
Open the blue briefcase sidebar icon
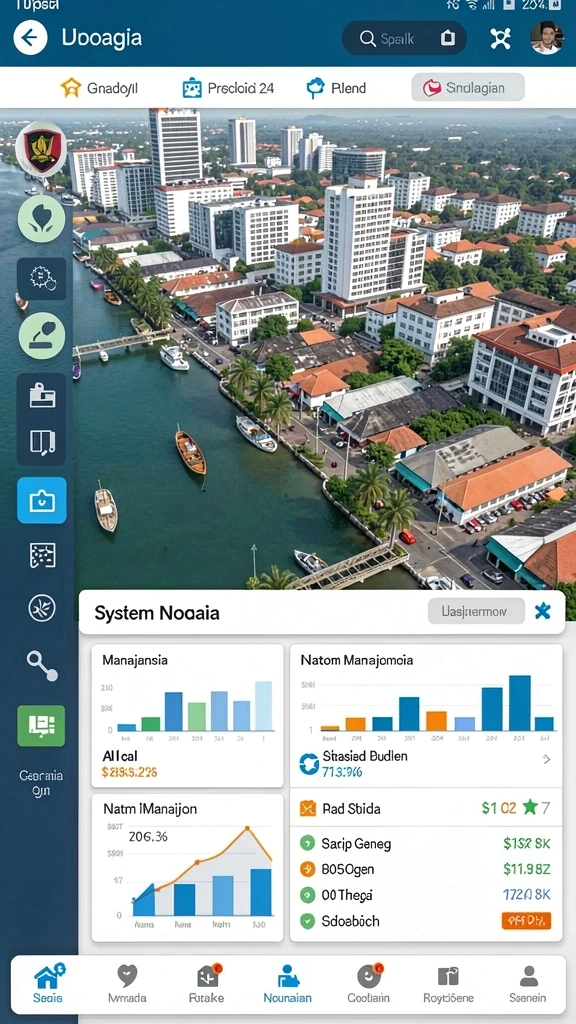[42, 500]
